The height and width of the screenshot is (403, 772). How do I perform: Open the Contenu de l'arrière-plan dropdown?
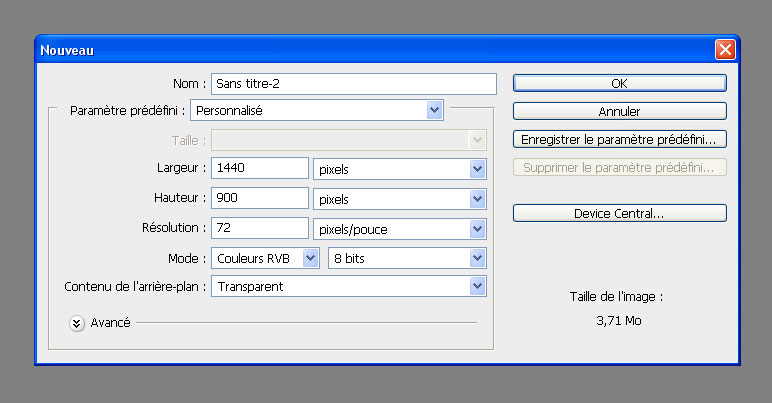coord(349,286)
